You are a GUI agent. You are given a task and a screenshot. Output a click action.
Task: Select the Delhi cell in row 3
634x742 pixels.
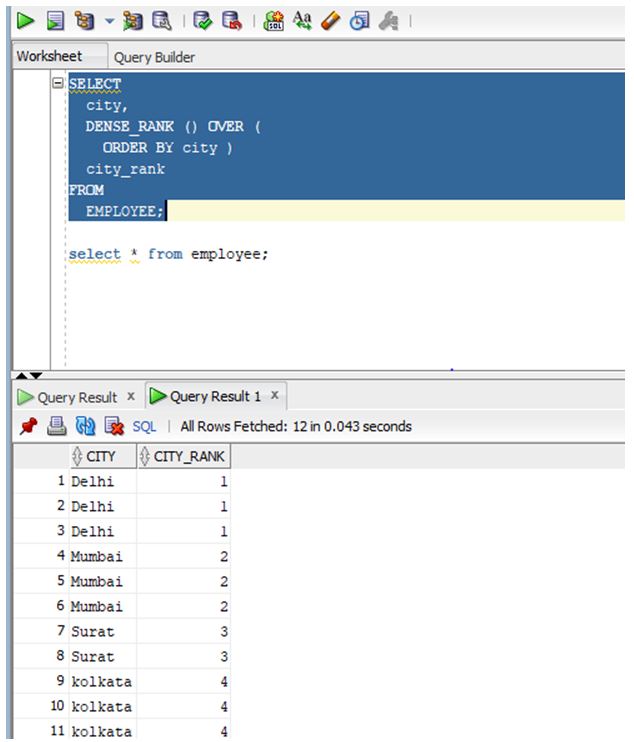tap(103, 531)
